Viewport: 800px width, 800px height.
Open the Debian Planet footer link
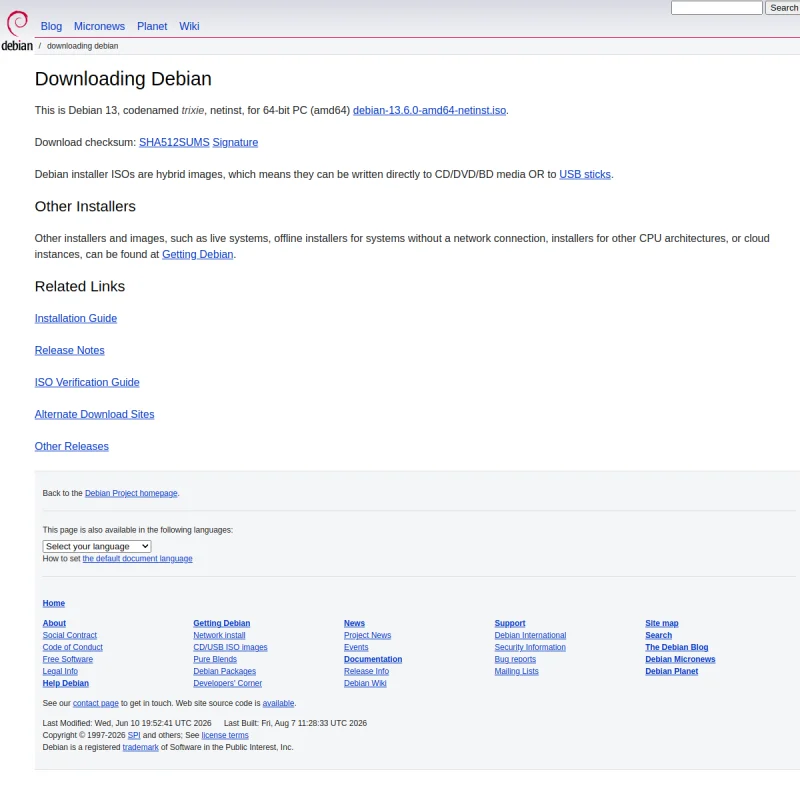click(671, 671)
